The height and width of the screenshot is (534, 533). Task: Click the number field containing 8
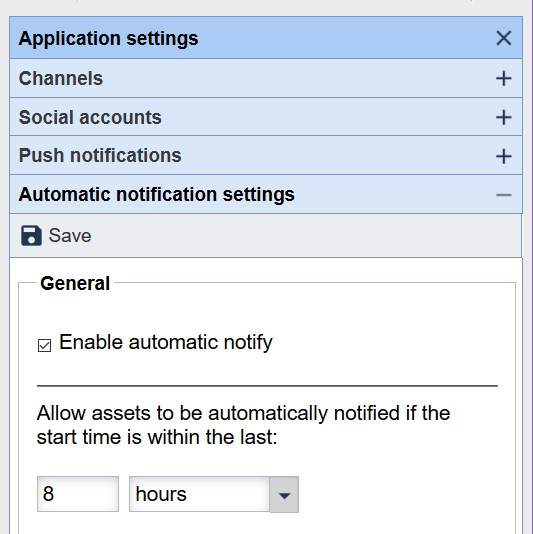pos(78,494)
